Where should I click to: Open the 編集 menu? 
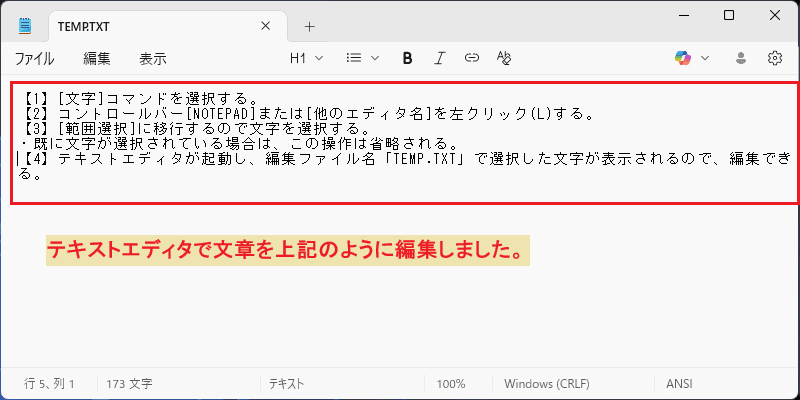(x=97, y=59)
